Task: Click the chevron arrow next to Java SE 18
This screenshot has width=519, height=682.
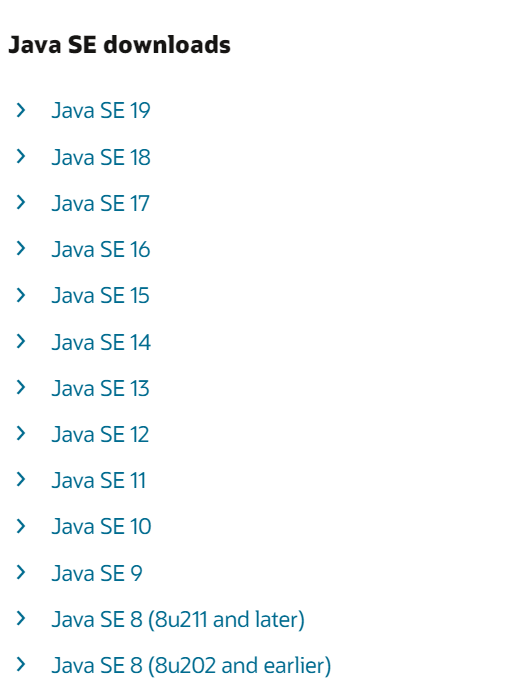Action: pyautogui.click(x=21, y=156)
